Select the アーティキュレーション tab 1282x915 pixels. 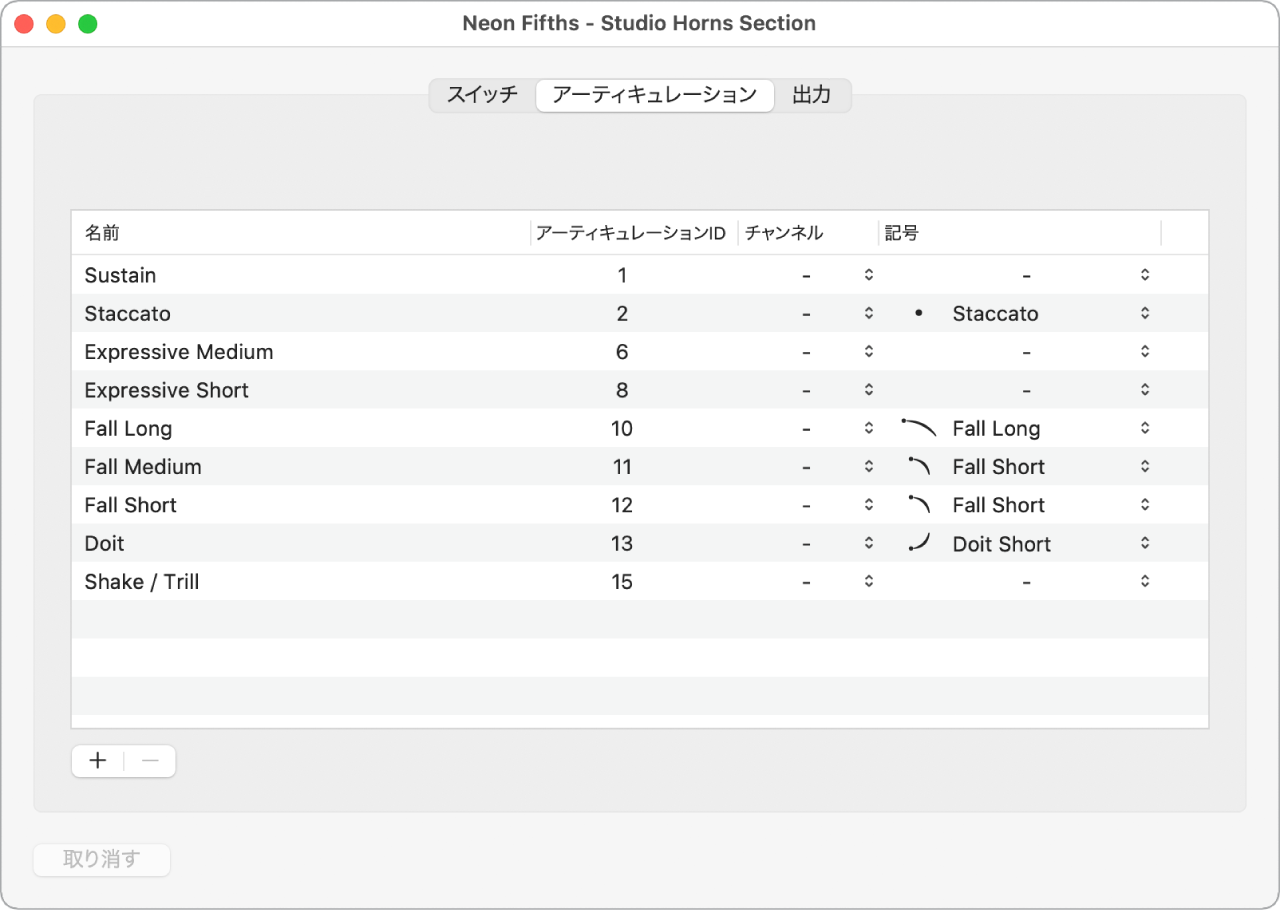[x=655, y=95]
